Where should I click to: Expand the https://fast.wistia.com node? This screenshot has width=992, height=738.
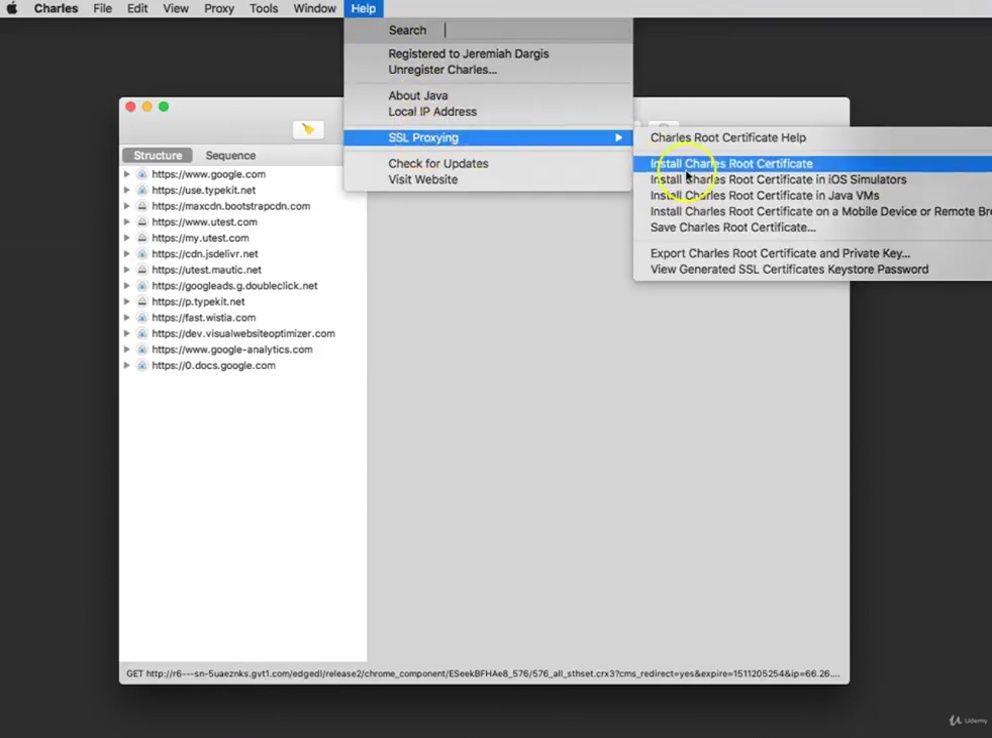pos(127,317)
